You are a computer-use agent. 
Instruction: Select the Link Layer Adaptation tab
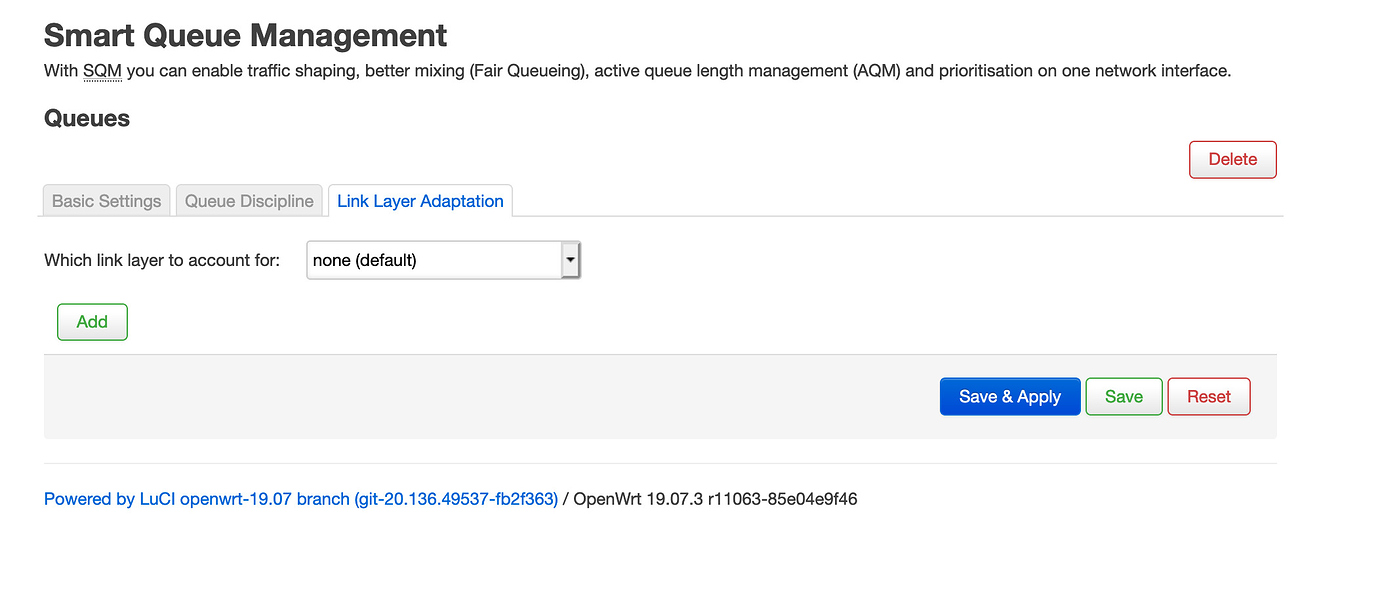point(420,200)
